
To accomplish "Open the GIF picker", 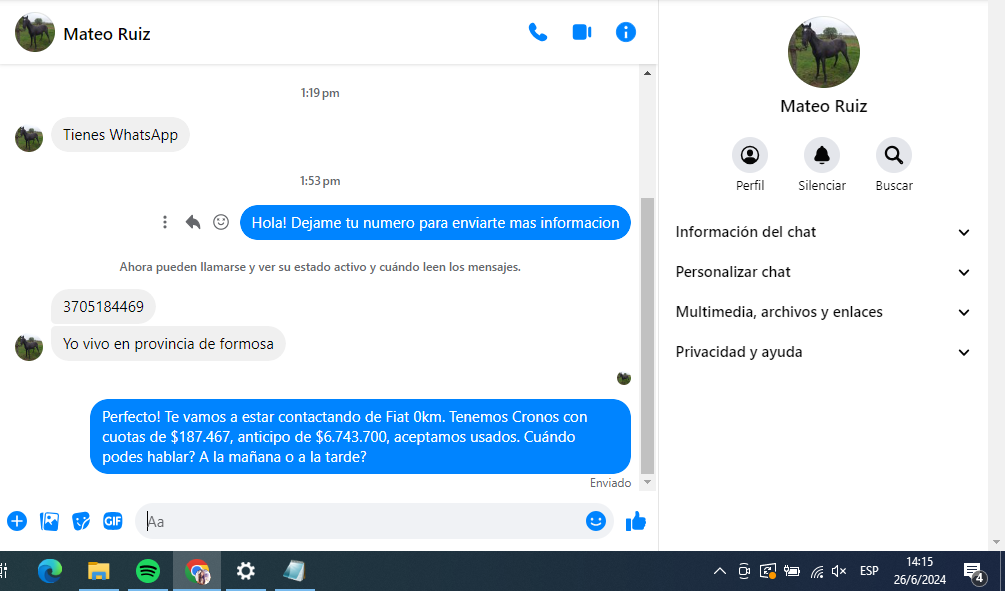I will pyautogui.click(x=113, y=521).
